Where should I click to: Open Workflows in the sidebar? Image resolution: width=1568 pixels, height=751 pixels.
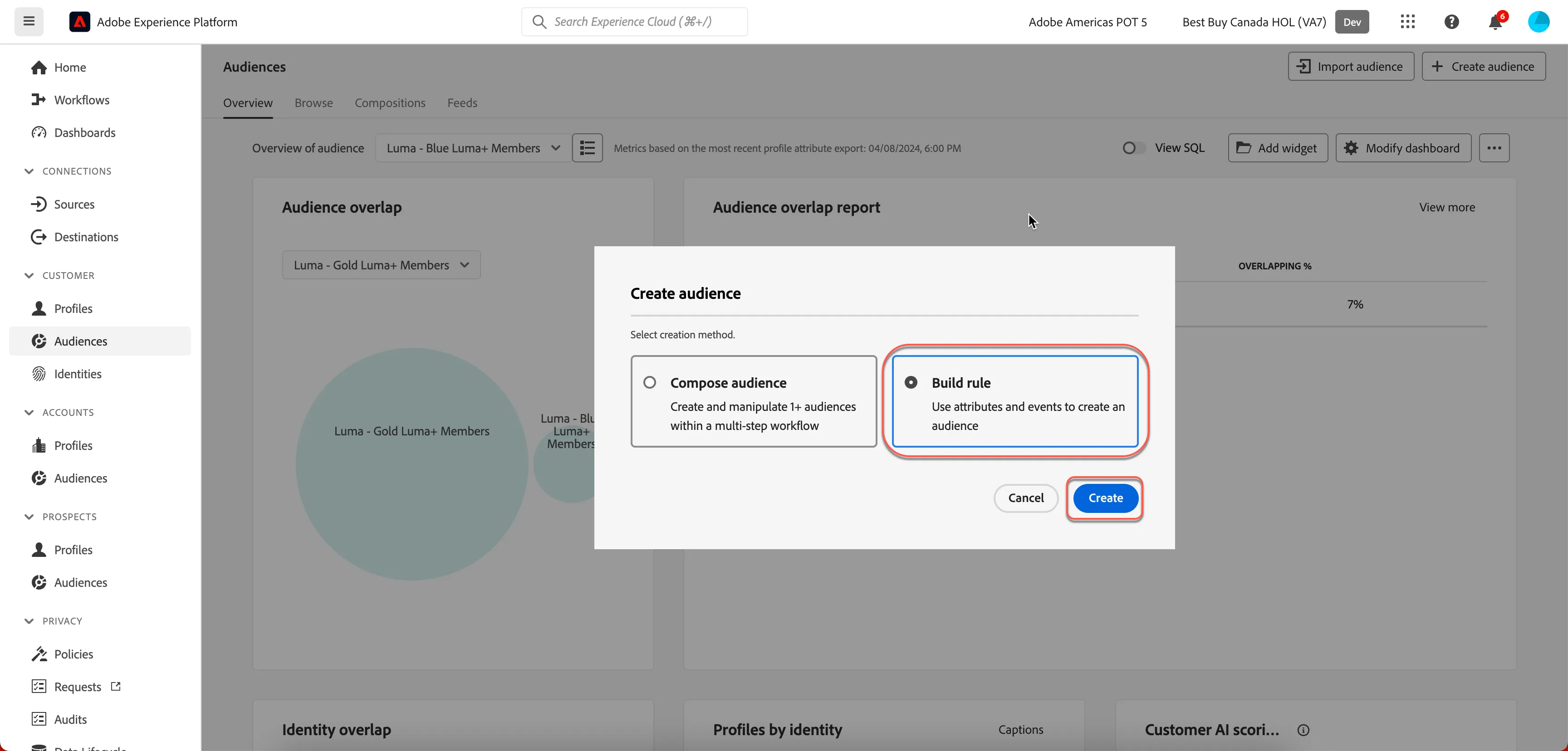[x=82, y=100]
